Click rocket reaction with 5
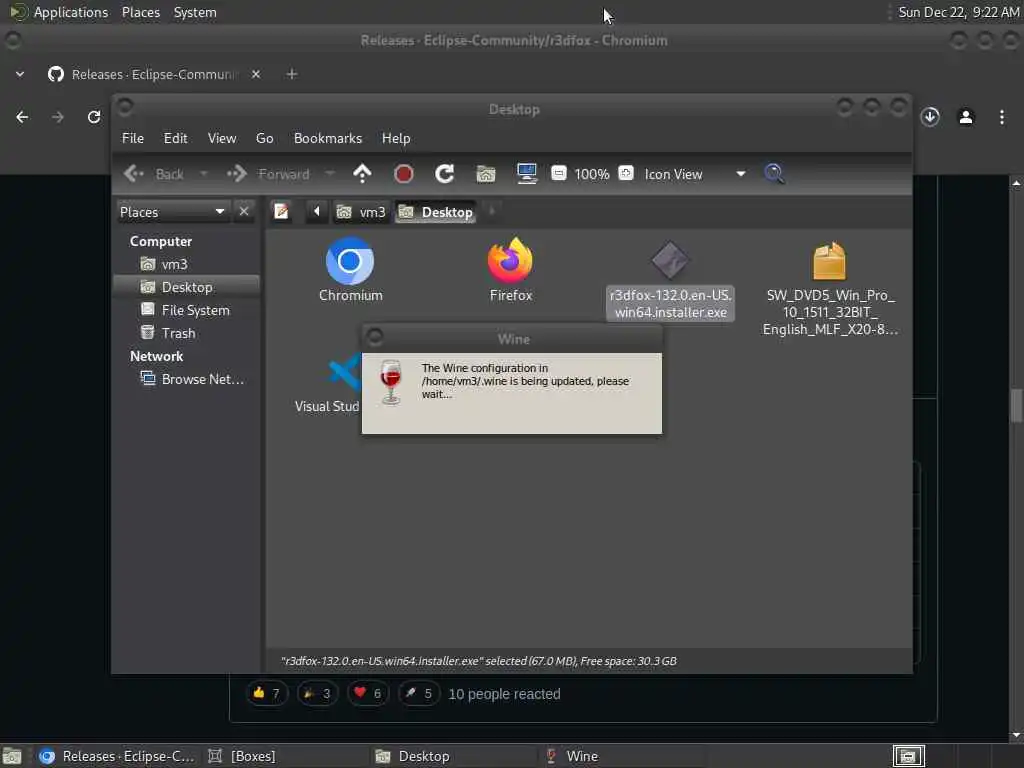Image resolution: width=1024 pixels, height=768 pixels. click(419, 694)
